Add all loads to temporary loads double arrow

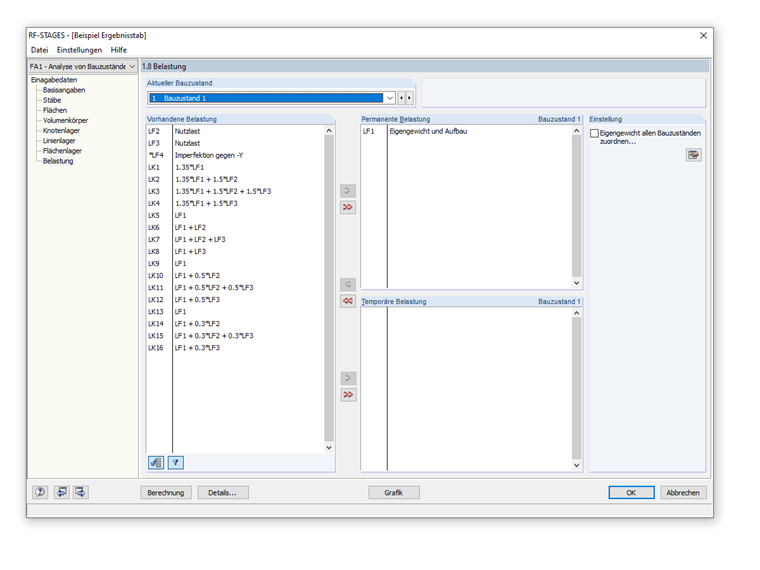click(348, 395)
